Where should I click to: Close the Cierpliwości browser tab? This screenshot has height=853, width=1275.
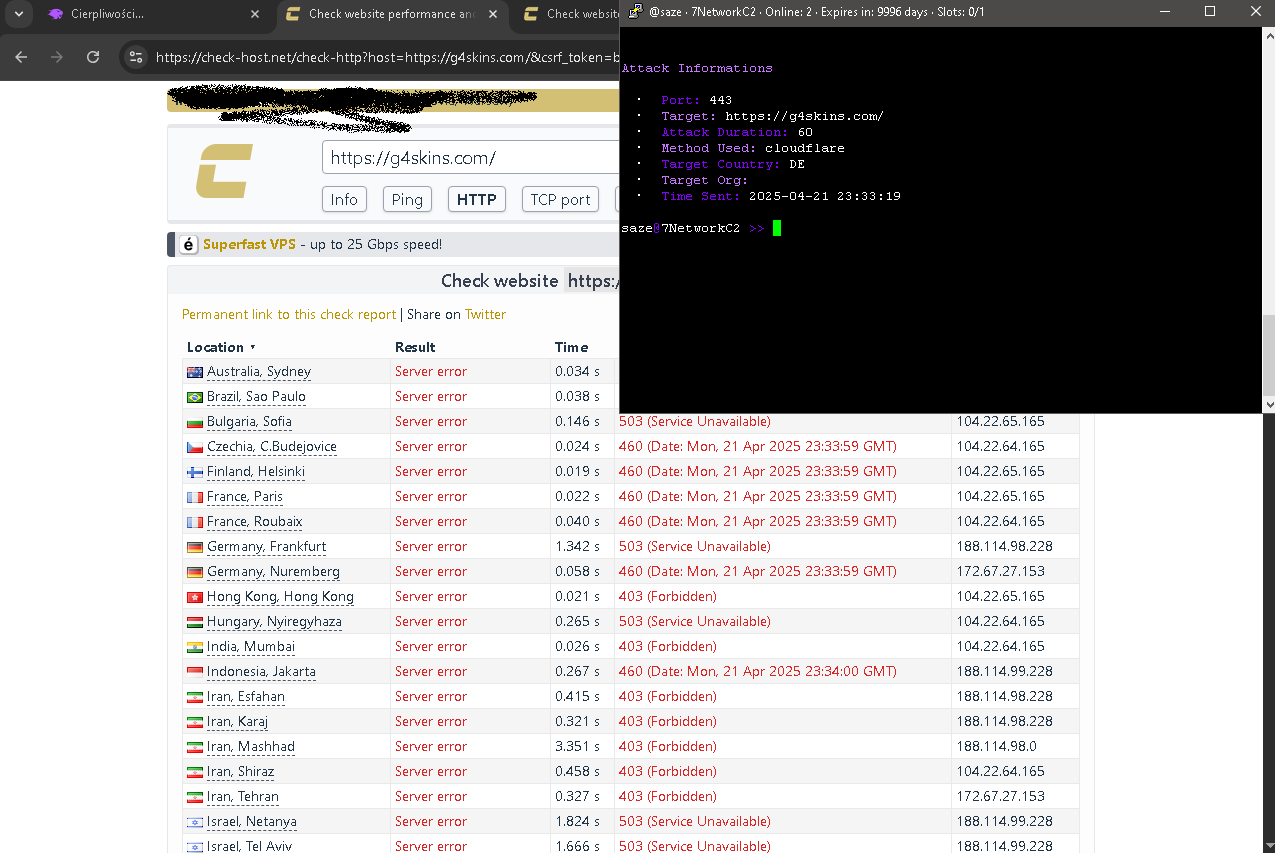(255, 14)
